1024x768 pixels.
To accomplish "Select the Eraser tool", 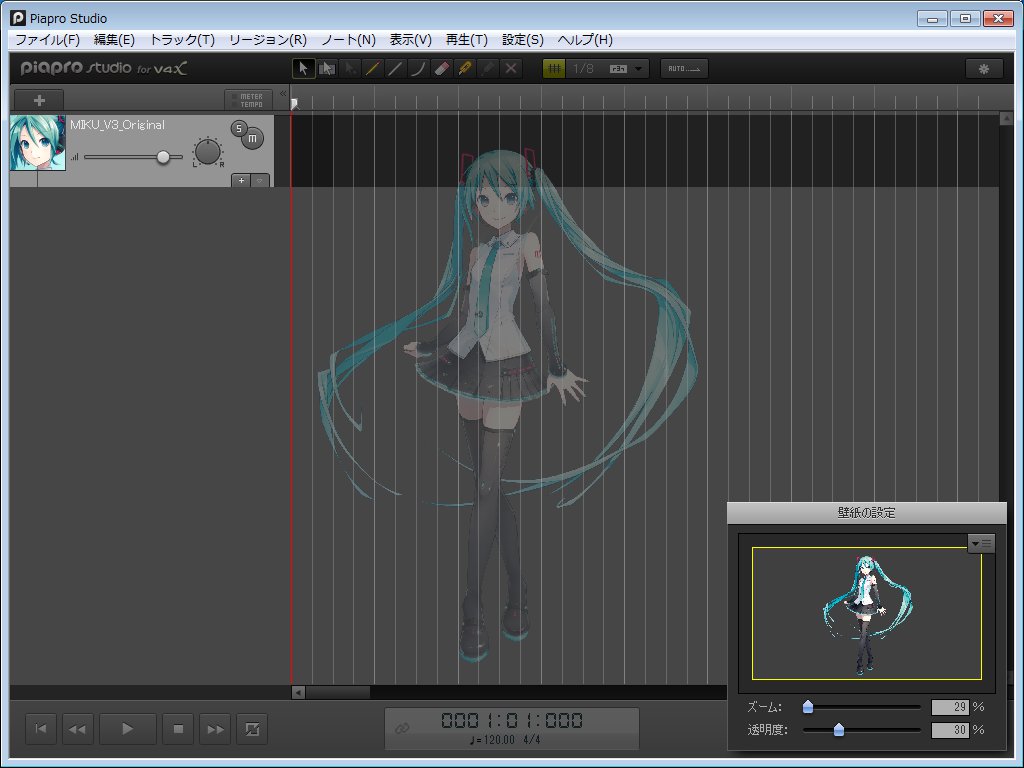I will point(442,69).
